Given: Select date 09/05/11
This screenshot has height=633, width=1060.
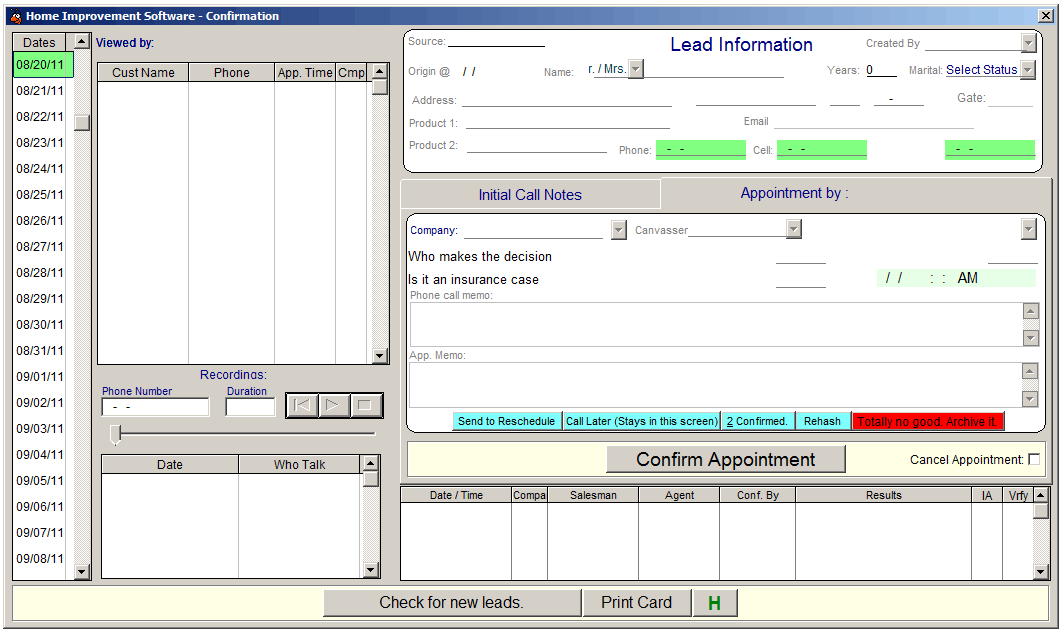Looking at the screenshot, I should 41,481.
